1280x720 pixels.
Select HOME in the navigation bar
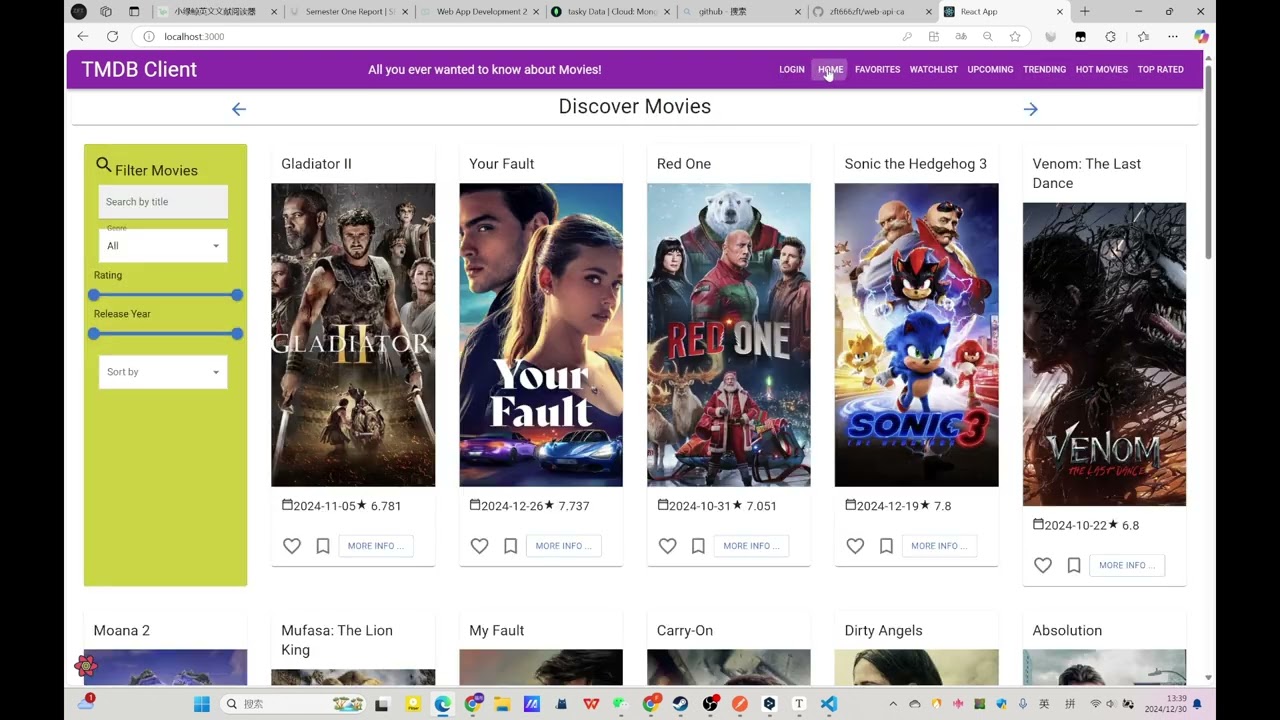click(x=831, y=70)
